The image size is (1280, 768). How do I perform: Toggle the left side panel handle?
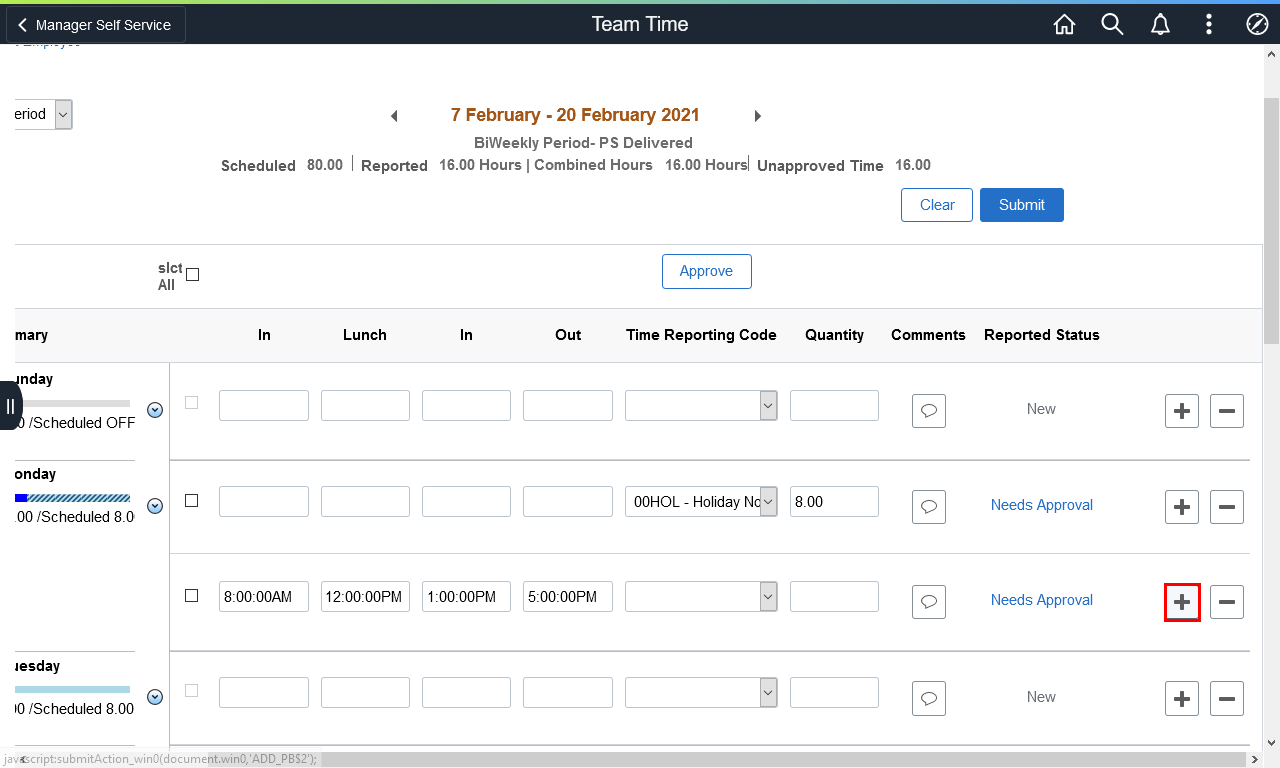10,405
